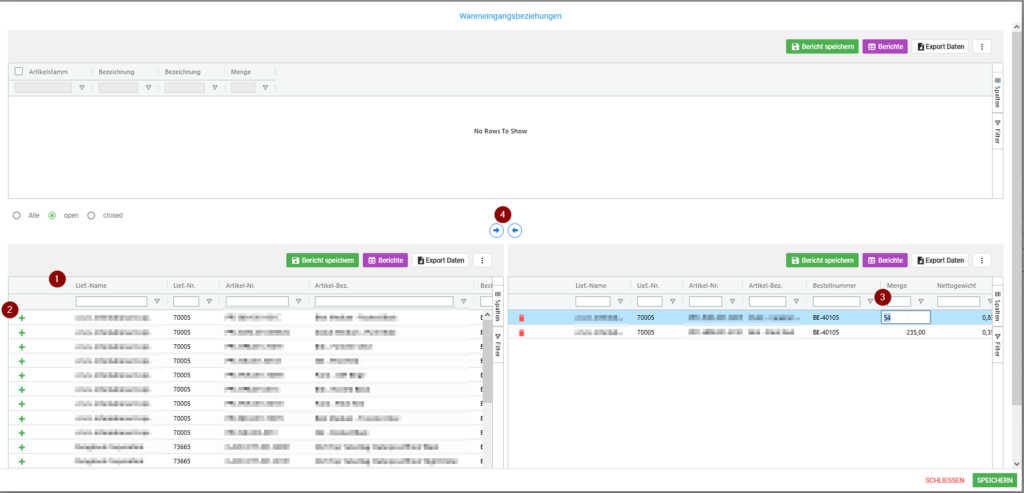Select the Alle radio button

click(x=17, y=215)
